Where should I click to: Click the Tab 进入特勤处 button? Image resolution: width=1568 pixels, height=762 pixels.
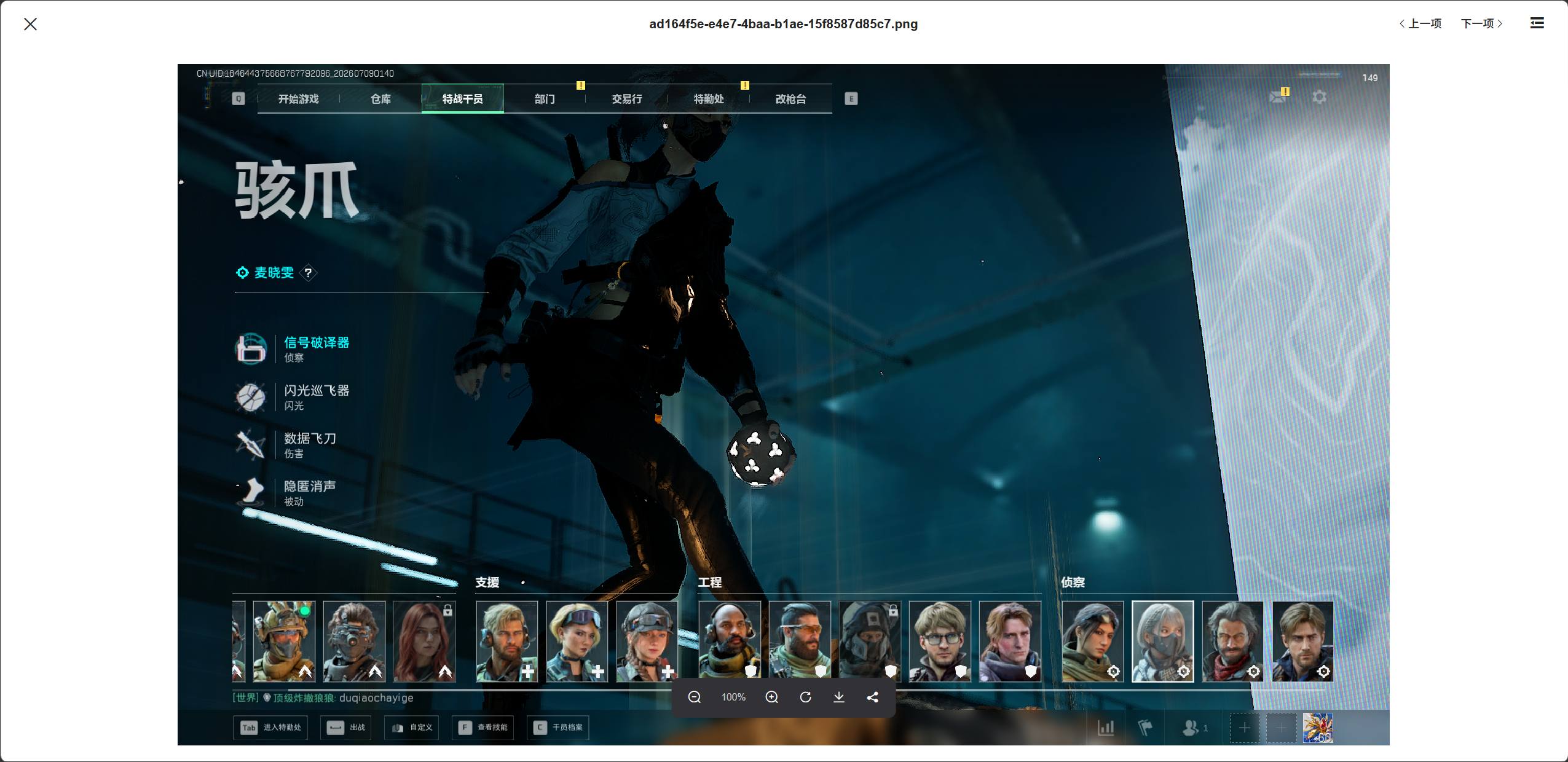pyautogui.click(x=270, y=728)
